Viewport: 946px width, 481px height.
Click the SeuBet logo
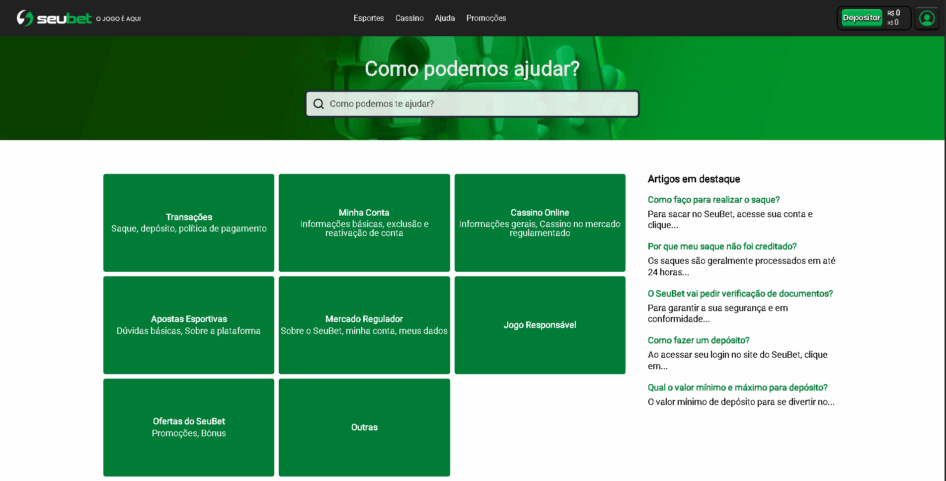pos(54,18)
